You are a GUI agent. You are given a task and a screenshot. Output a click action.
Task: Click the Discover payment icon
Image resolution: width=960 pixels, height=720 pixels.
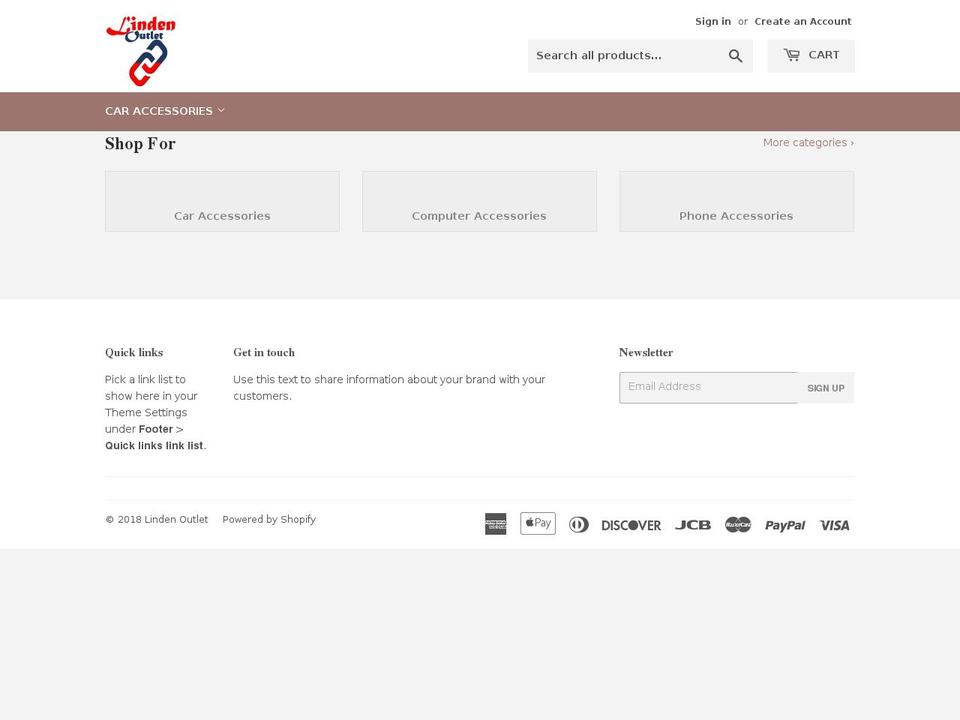pyautogui.click(x=631, y=525)
